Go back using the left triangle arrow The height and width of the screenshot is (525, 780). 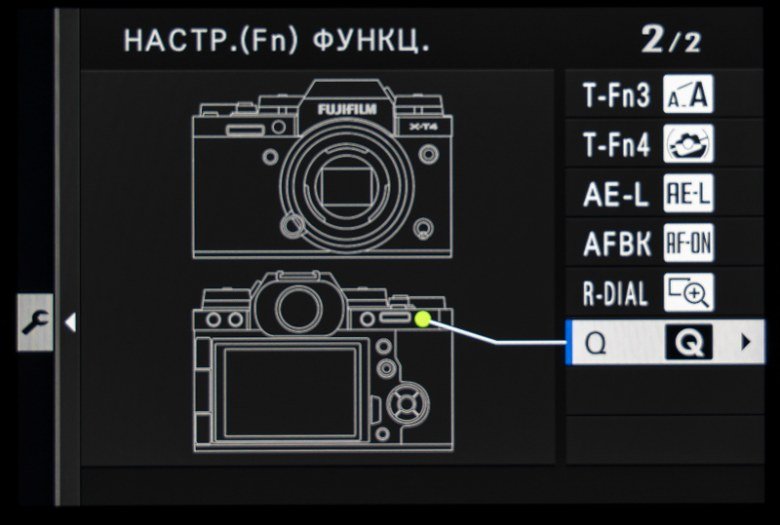coord(71,322)
